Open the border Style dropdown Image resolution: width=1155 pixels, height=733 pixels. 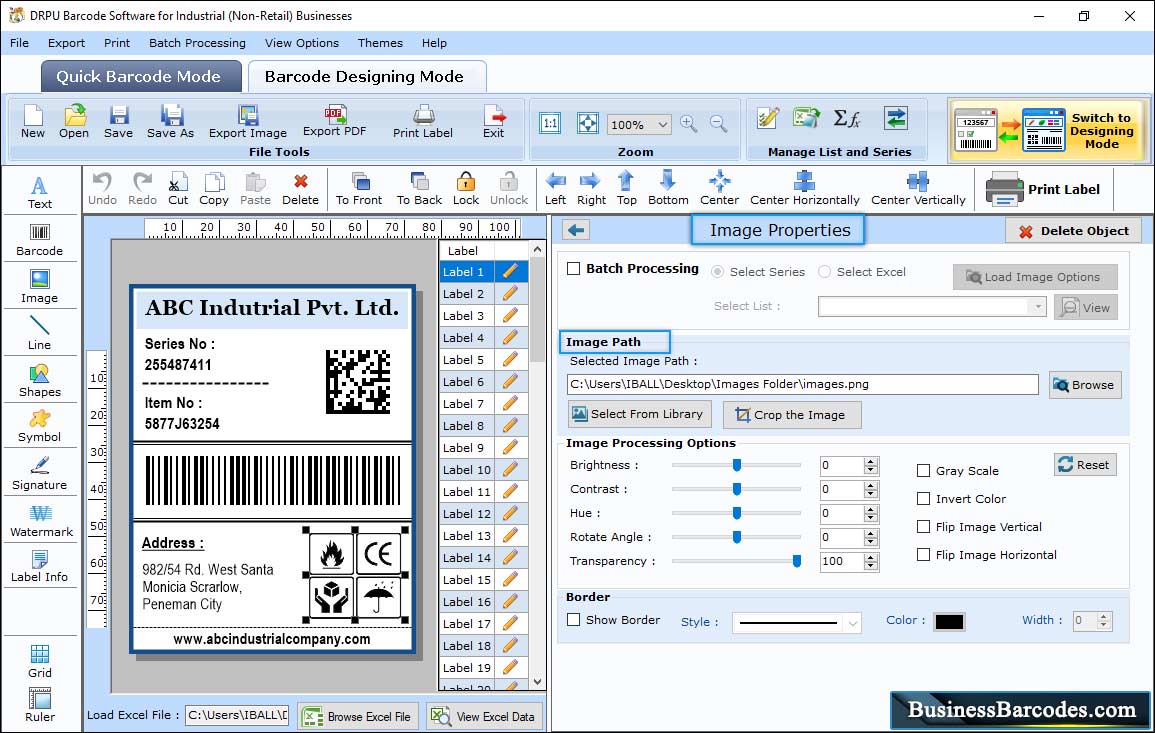(x=852, y=623)
